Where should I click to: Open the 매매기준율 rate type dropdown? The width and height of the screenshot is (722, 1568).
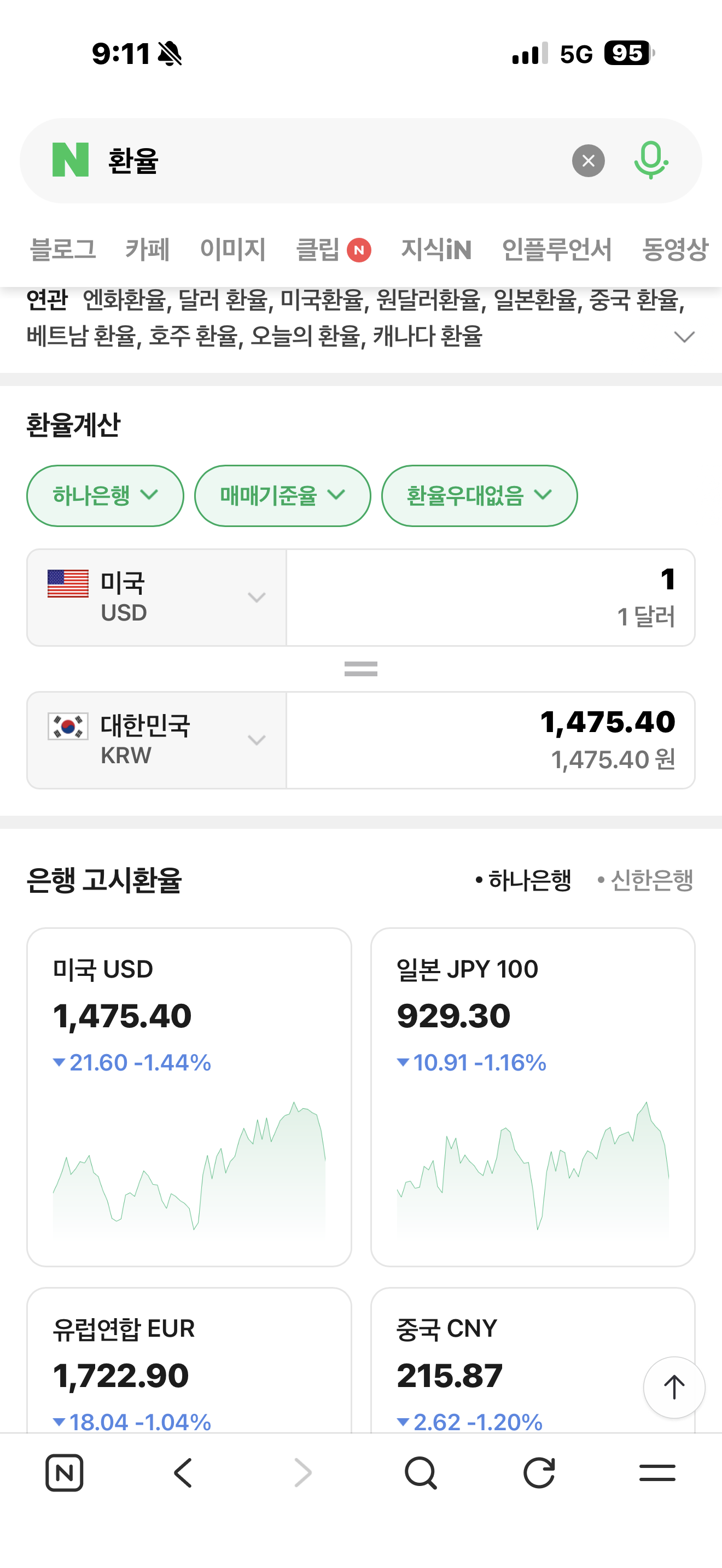(x=282, y=495)
